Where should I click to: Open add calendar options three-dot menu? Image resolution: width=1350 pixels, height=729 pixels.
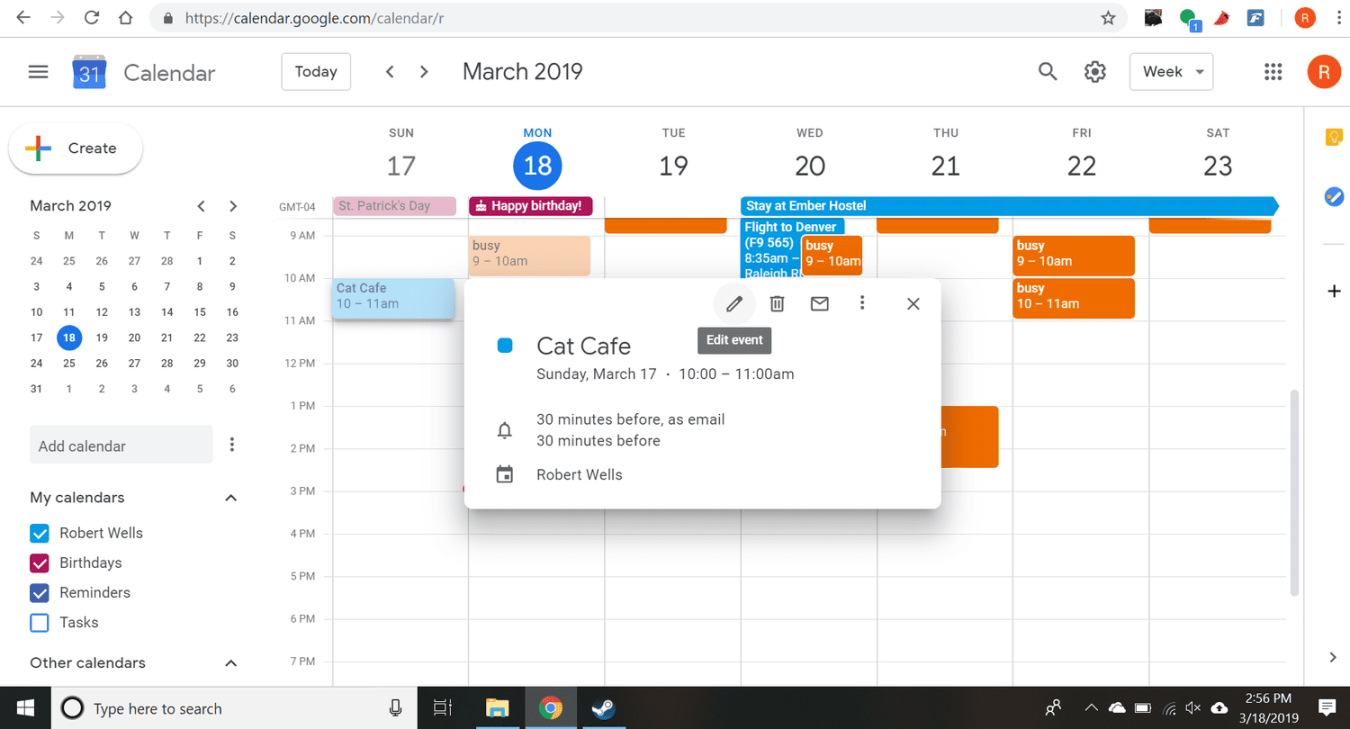[232, 445]
